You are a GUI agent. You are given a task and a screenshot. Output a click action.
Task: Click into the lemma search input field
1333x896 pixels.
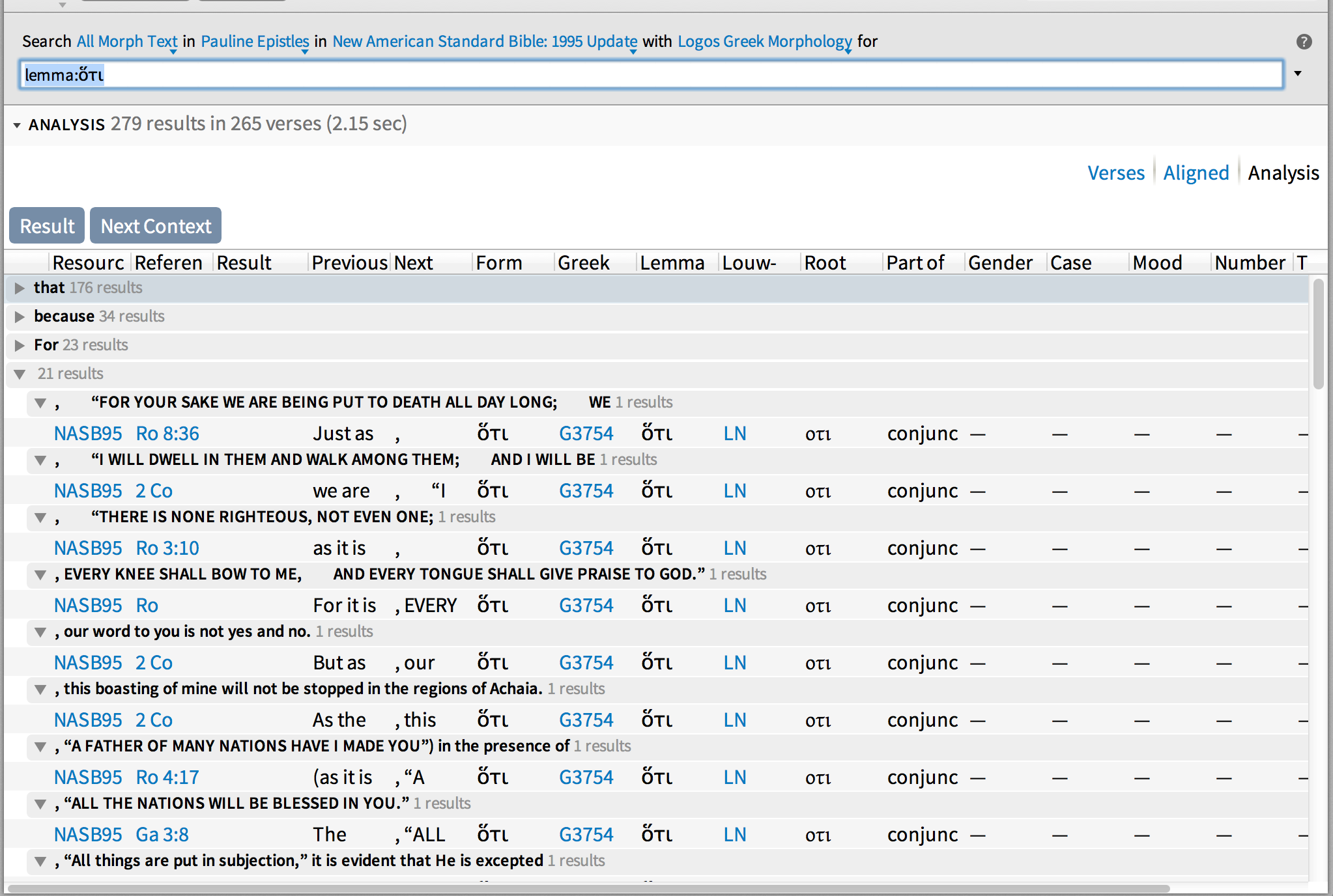coord(652,75)
